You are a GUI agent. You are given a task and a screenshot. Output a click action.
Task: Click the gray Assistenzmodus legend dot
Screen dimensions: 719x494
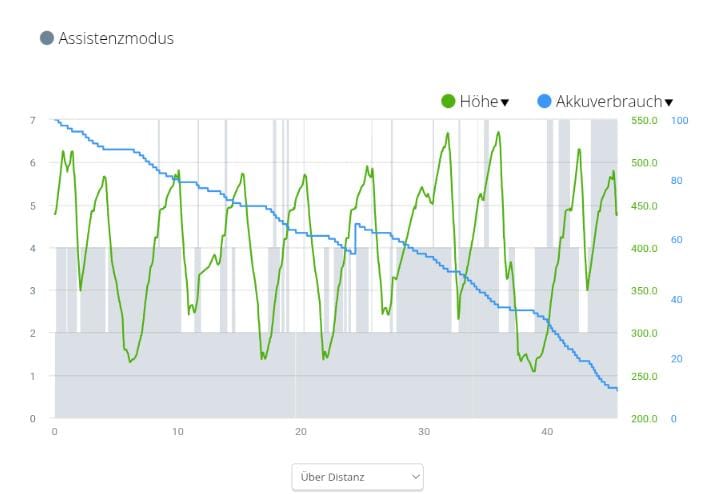[x=46, y=39]
